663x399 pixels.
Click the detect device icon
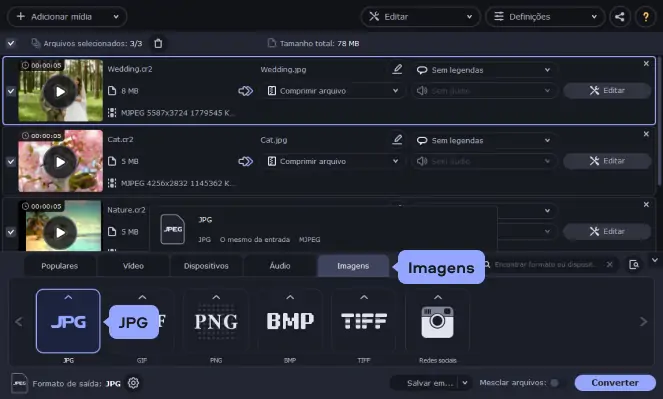pos(634,265)
